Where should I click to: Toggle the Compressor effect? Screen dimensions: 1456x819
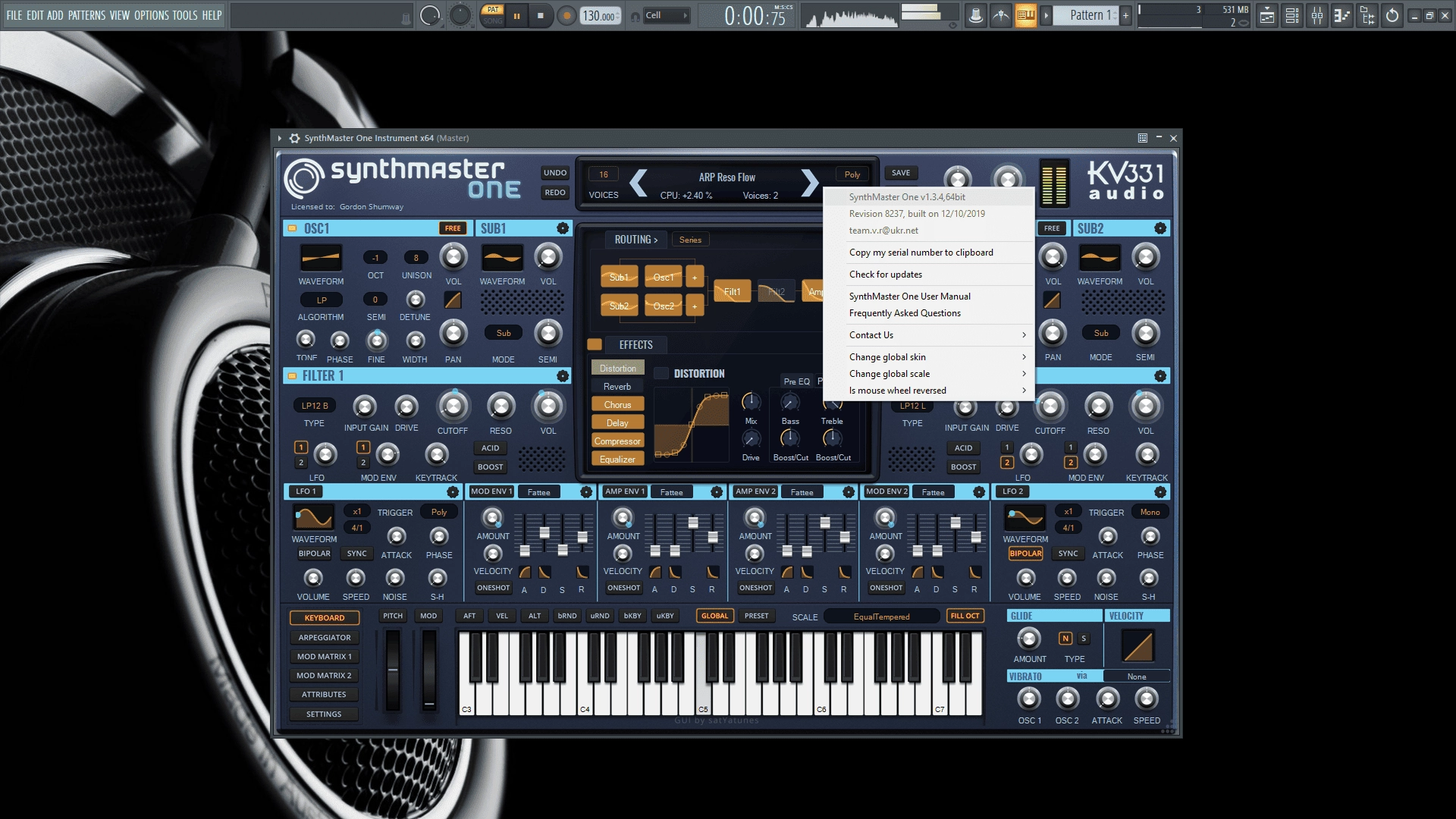tap(617, 441)
